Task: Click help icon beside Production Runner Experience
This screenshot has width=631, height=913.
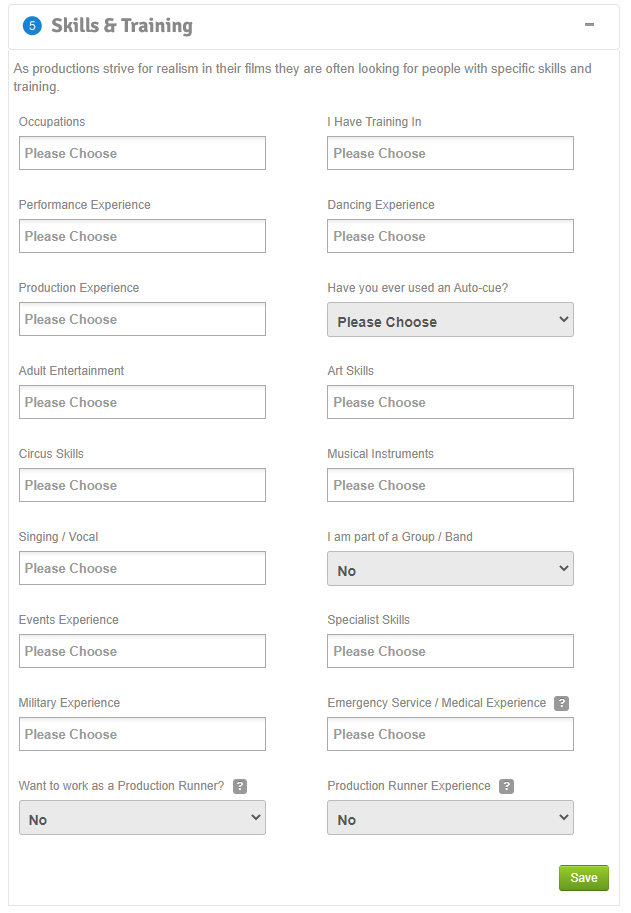Action: [507, 786]
